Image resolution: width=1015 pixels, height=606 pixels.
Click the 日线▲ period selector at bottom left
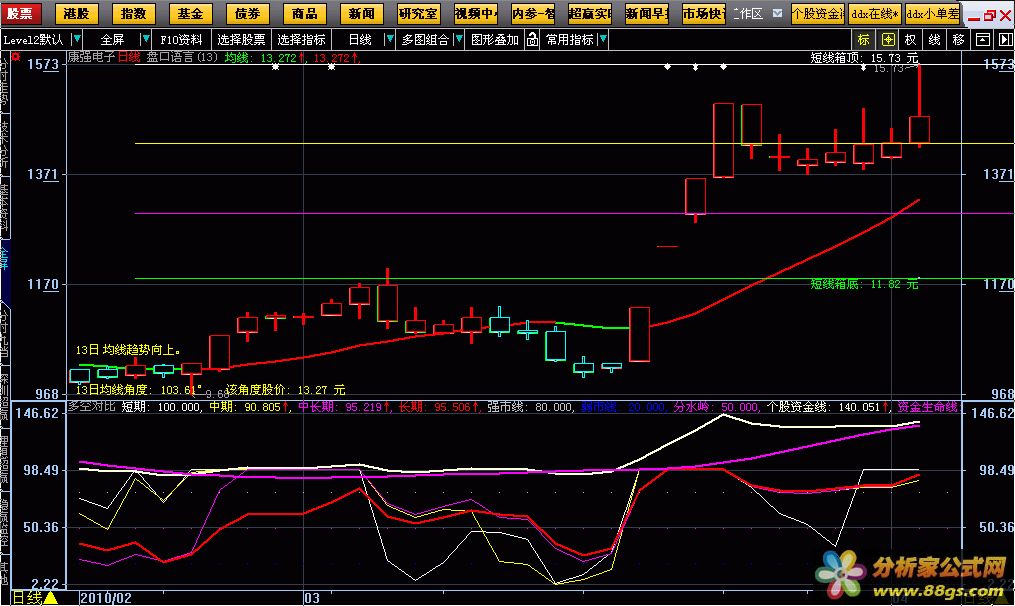coord(36,598)
